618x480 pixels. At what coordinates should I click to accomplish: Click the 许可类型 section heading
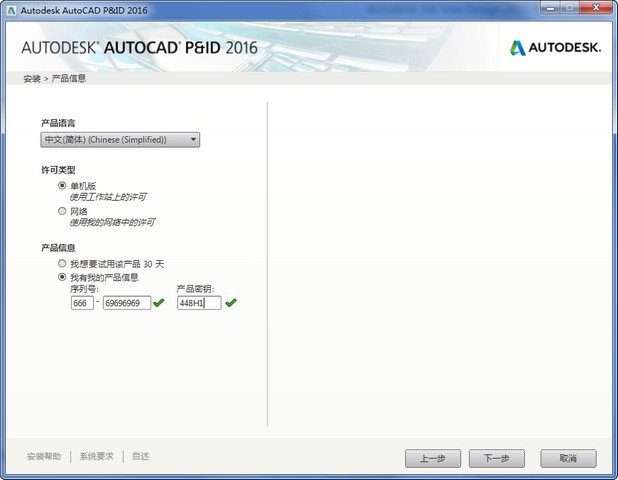click(x=58, y=170)
